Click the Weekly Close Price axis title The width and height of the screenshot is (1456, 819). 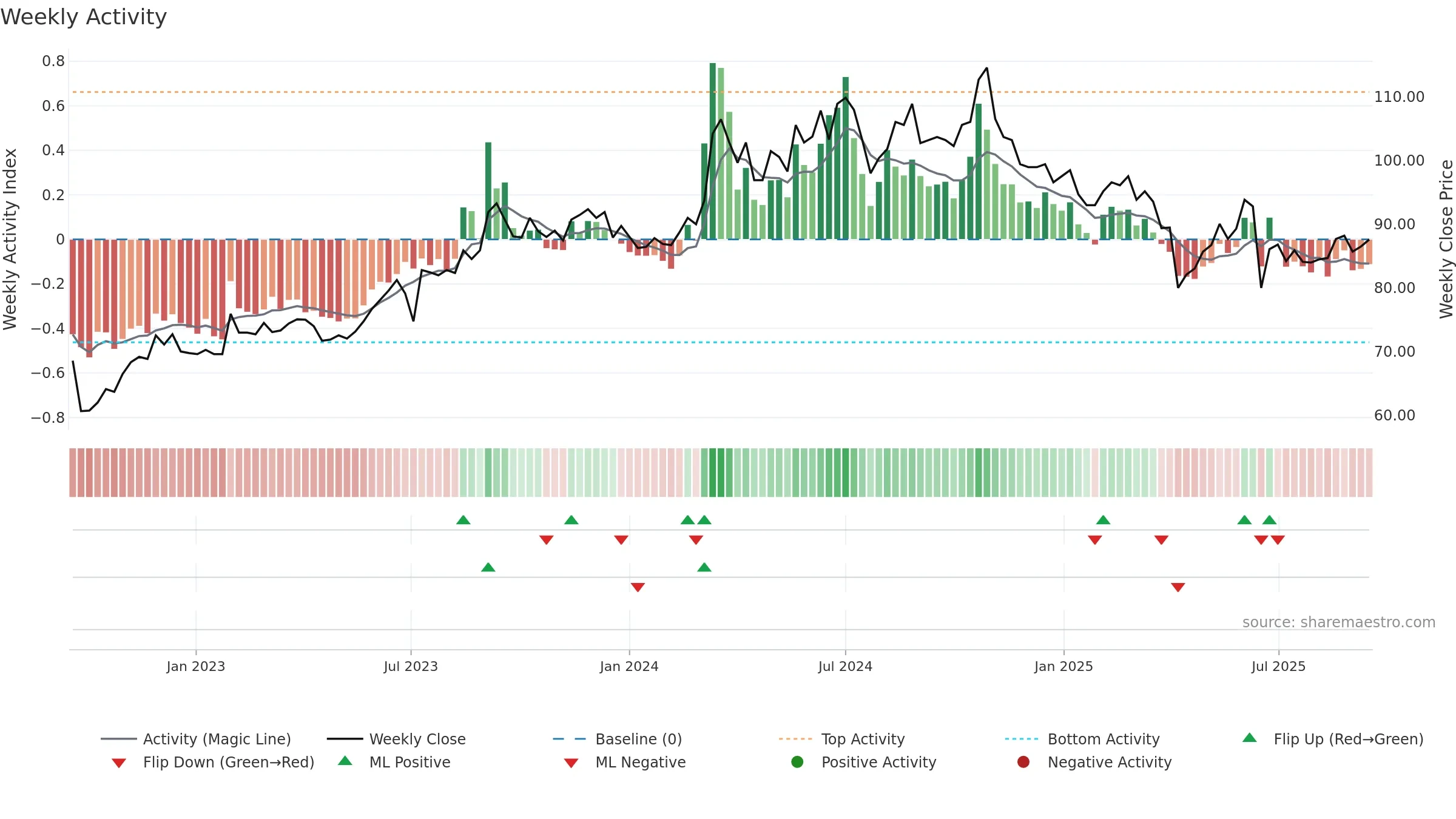[1446, 239]
